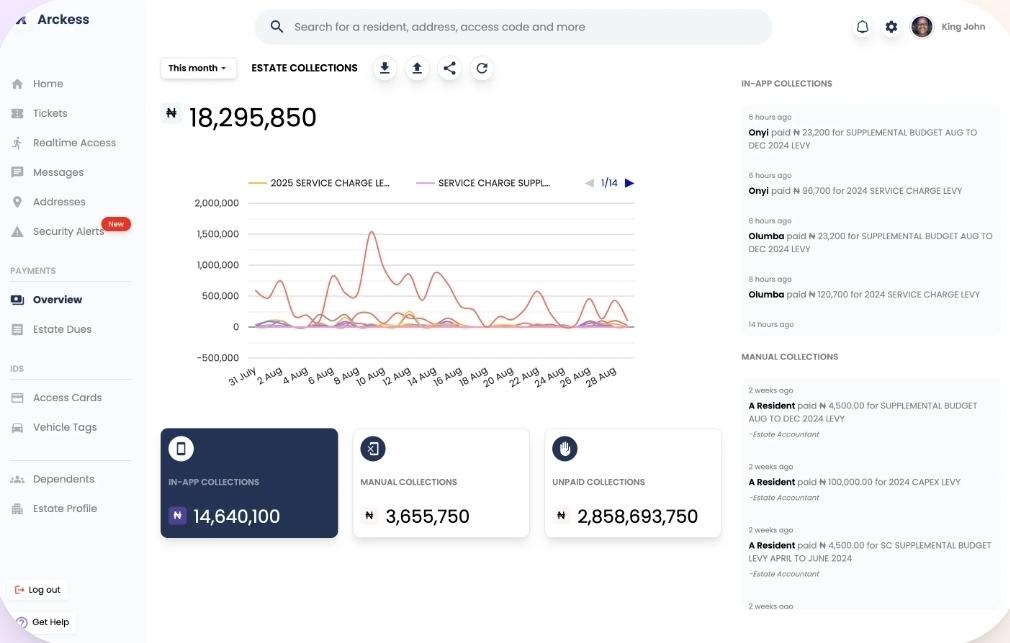Click the Arckess logo icon
Image resolution: width=1010 pixels, height=643 pixels.
click(x=21, y=20)
